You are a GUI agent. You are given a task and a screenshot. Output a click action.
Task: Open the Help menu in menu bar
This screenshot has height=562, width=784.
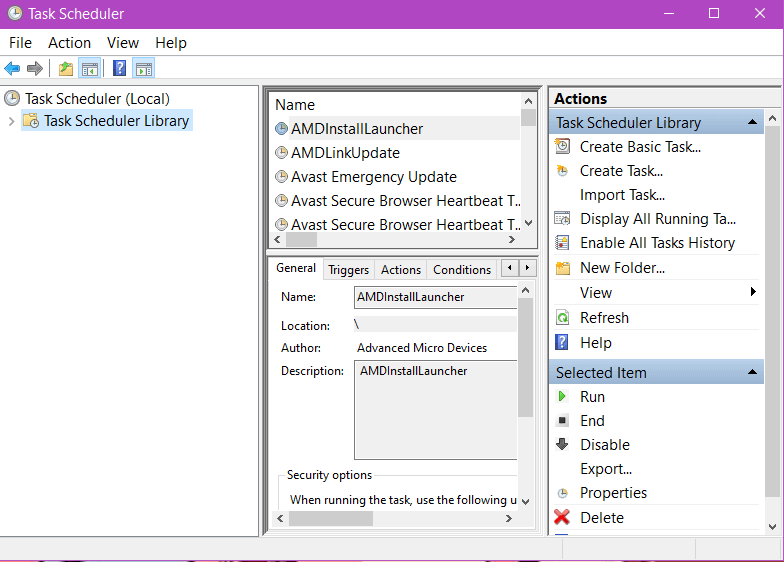pyautogui.click(x=171, y=42)
